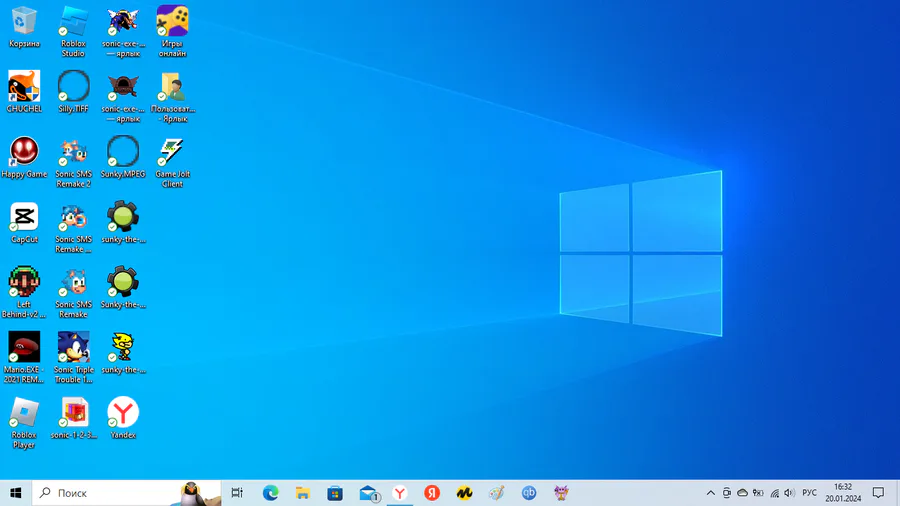Viewport: 900px width, 506px height.
Task: Open the red Я Yandex taskbar icon
Action: point(432,493)
